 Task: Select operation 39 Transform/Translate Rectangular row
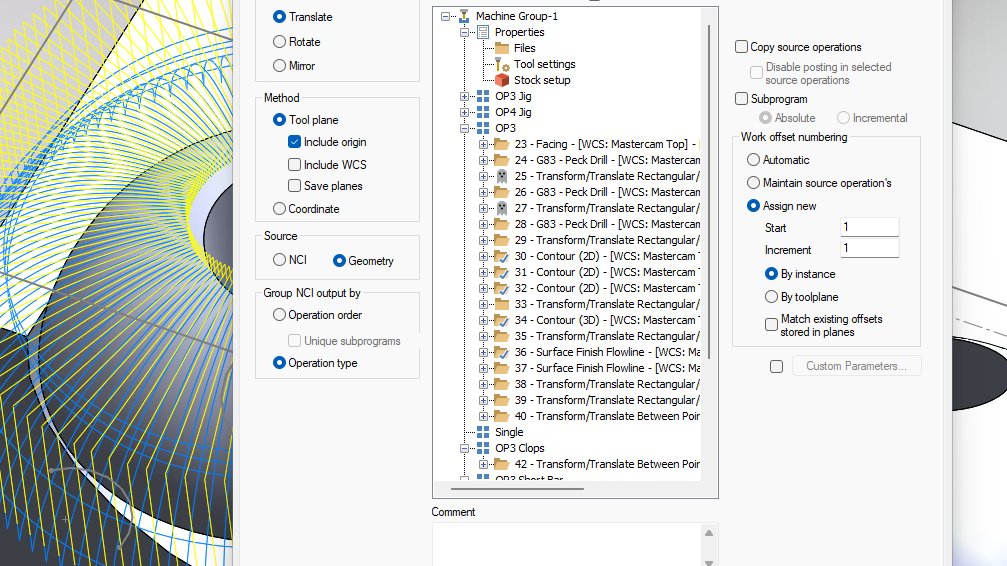607,400
